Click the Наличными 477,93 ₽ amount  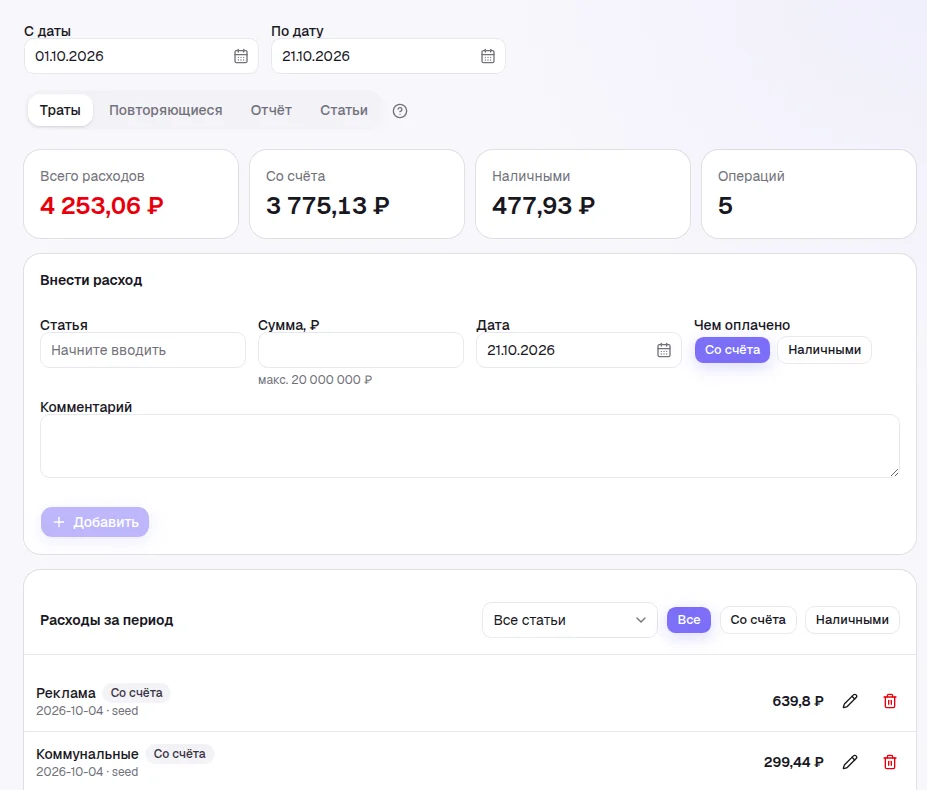[x=543, y=206]
